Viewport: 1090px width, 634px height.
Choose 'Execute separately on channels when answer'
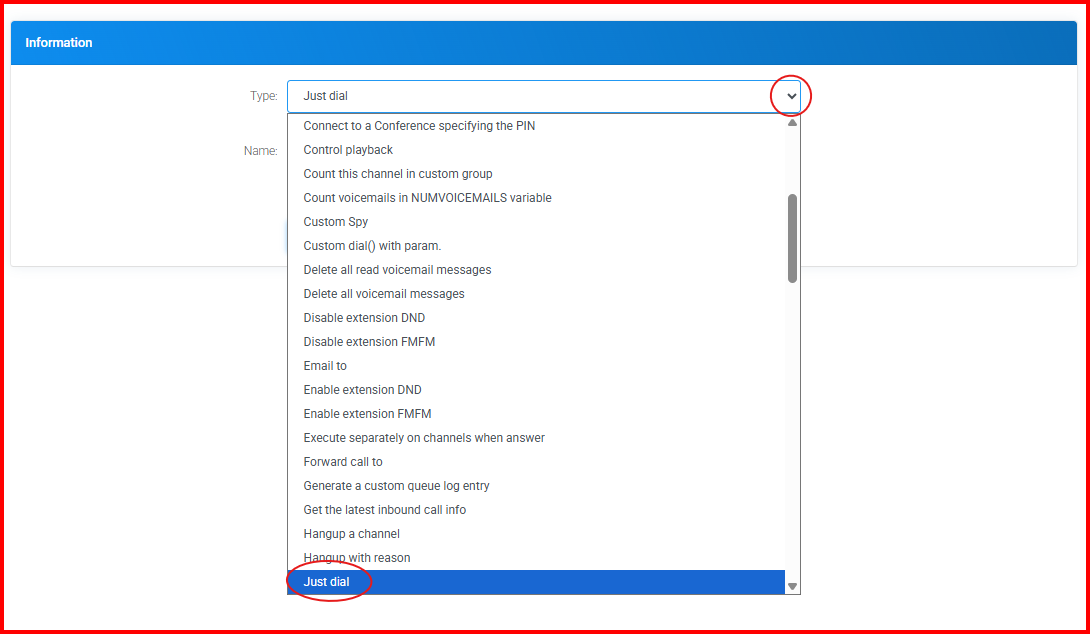pyautogui.click(x=424, y=438)
